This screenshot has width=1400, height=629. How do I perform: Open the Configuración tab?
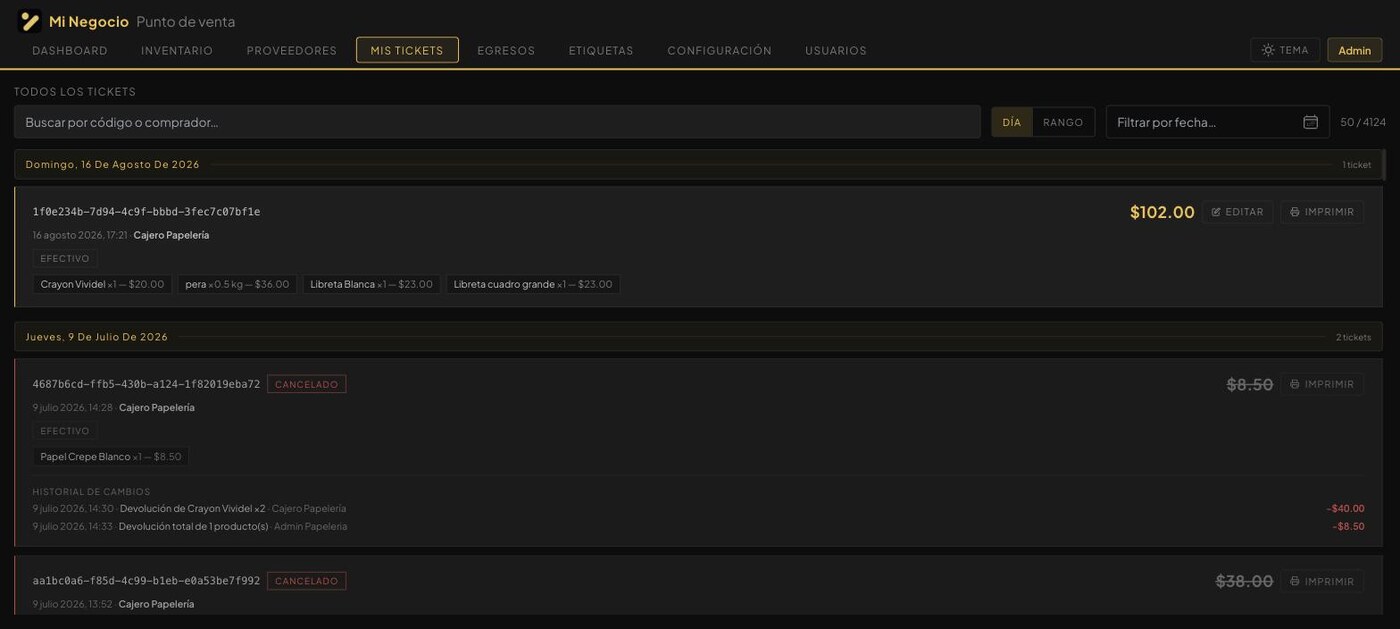tap(720, 50)
